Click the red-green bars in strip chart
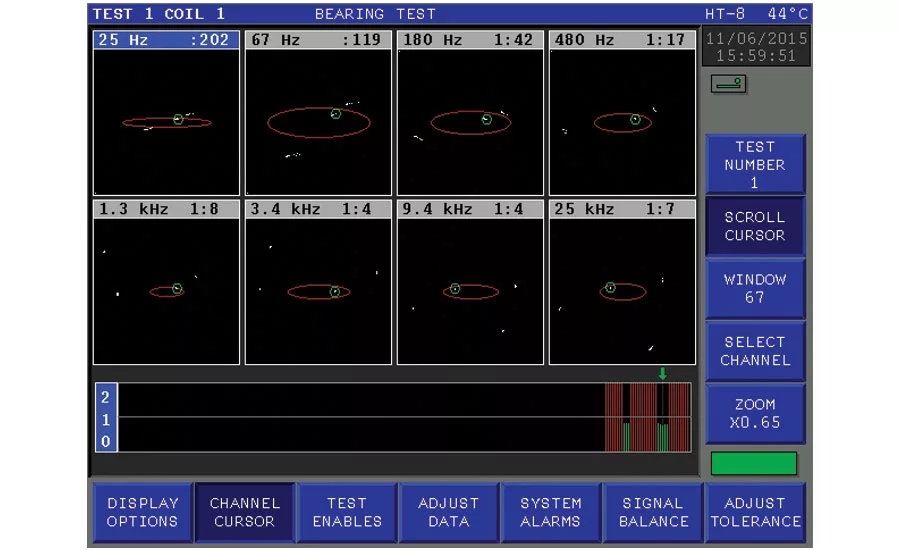Image resolution: width=900 pixels, height=550 pixels. pyautogui.click(x=647, y=417)
